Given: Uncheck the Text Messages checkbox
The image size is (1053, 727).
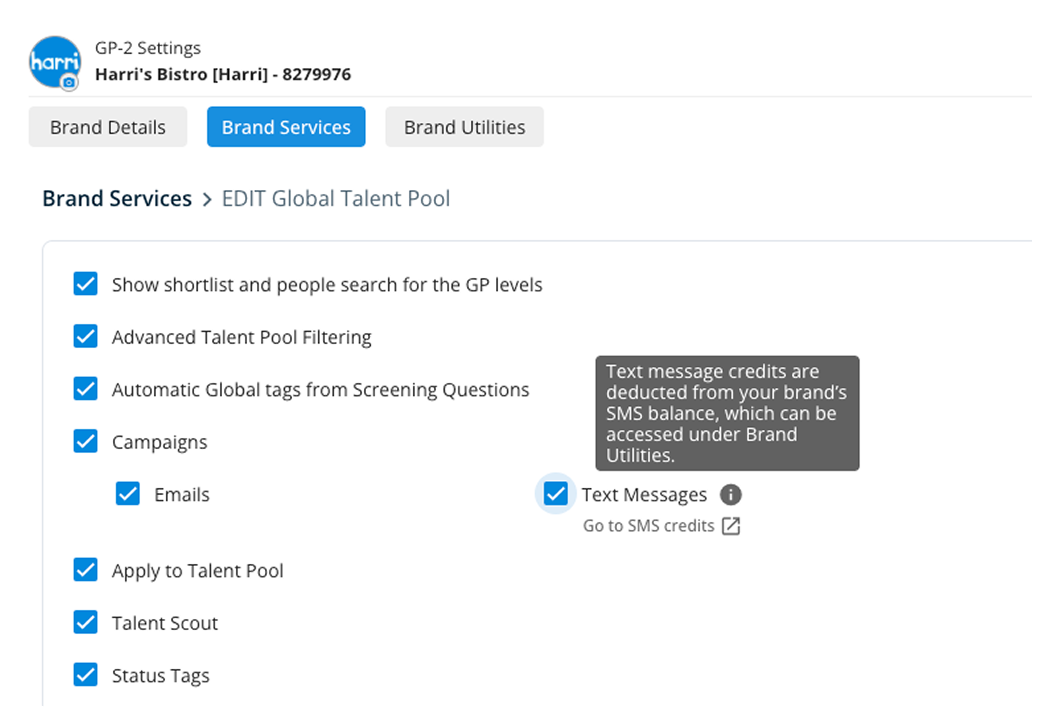Looking at the screenshot, I should 555,494.
